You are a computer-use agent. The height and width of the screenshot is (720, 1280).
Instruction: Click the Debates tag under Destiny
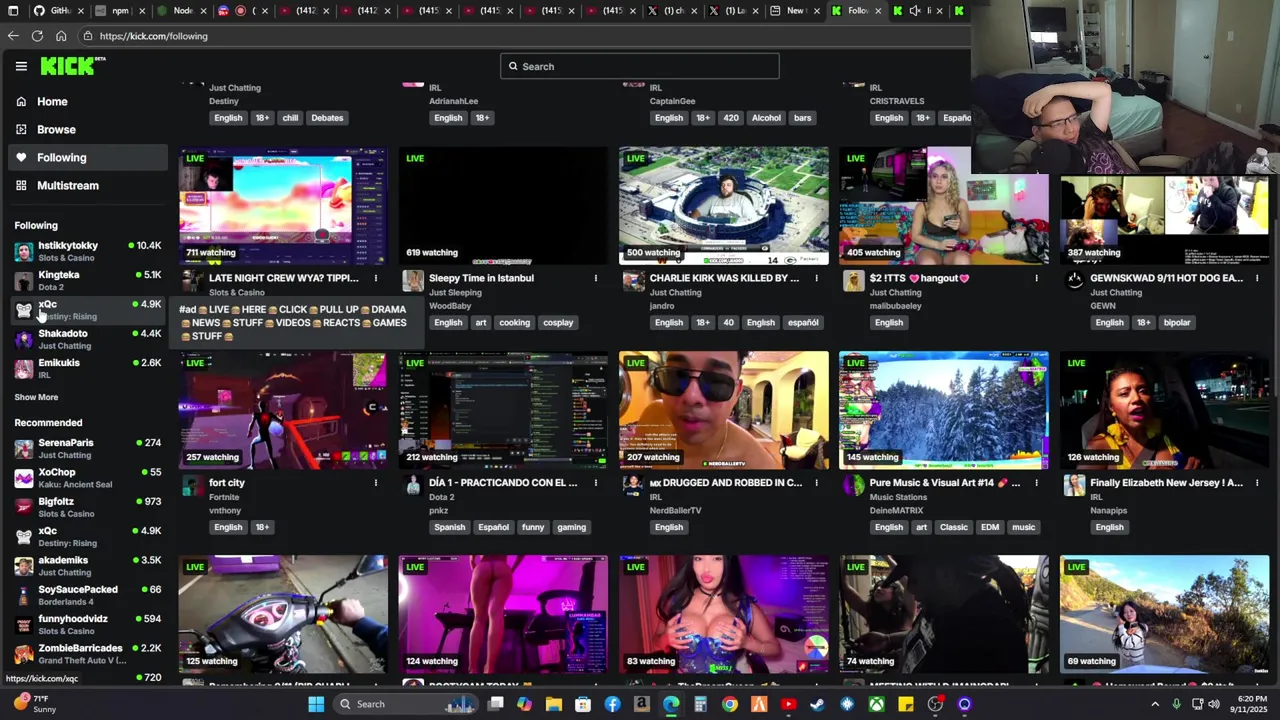327,118
